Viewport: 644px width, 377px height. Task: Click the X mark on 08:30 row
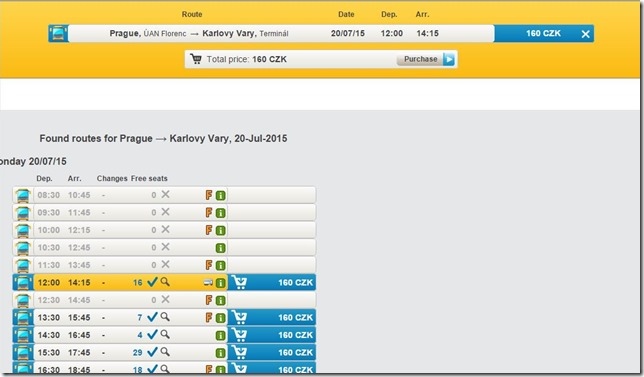165,194
